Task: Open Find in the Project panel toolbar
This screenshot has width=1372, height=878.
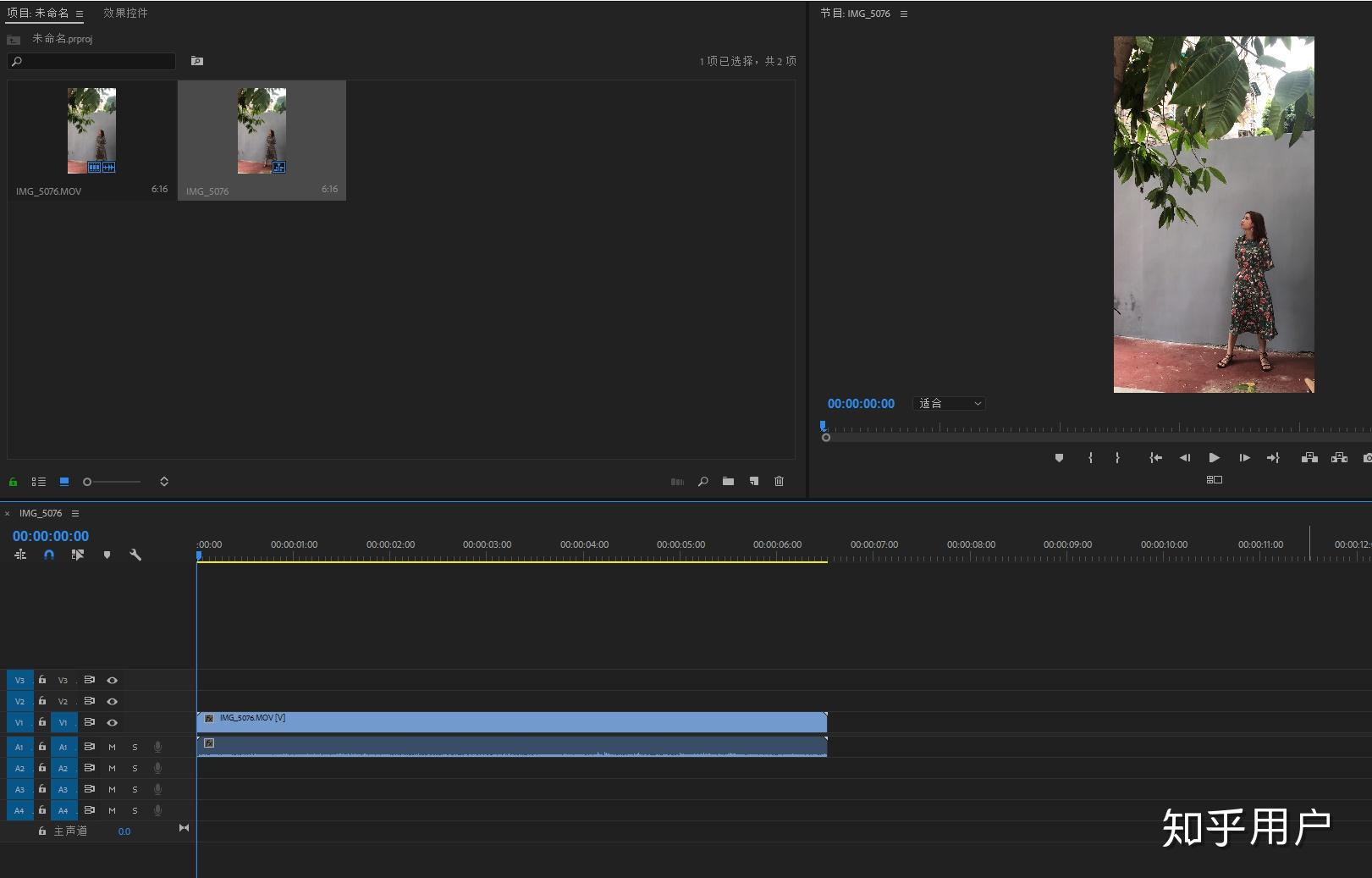Action: [x=703, y=482]
